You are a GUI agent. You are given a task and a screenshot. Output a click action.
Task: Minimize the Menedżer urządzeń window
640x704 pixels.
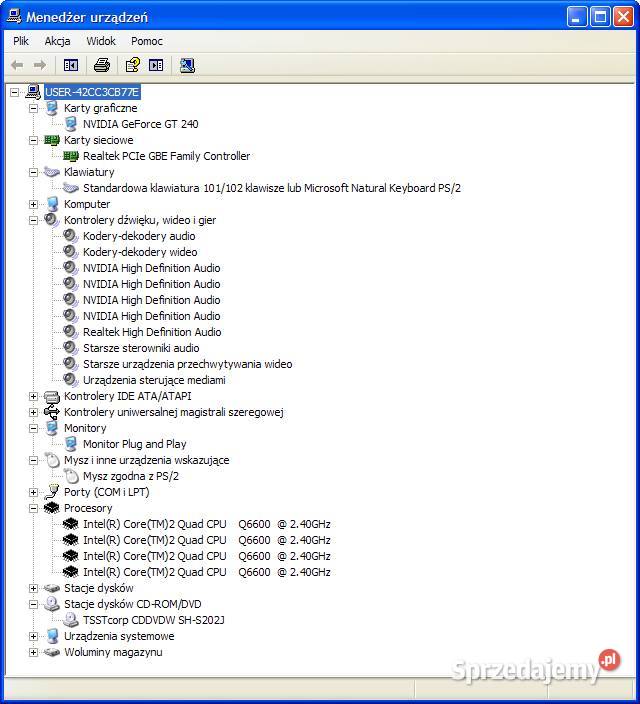coord(577,17)
